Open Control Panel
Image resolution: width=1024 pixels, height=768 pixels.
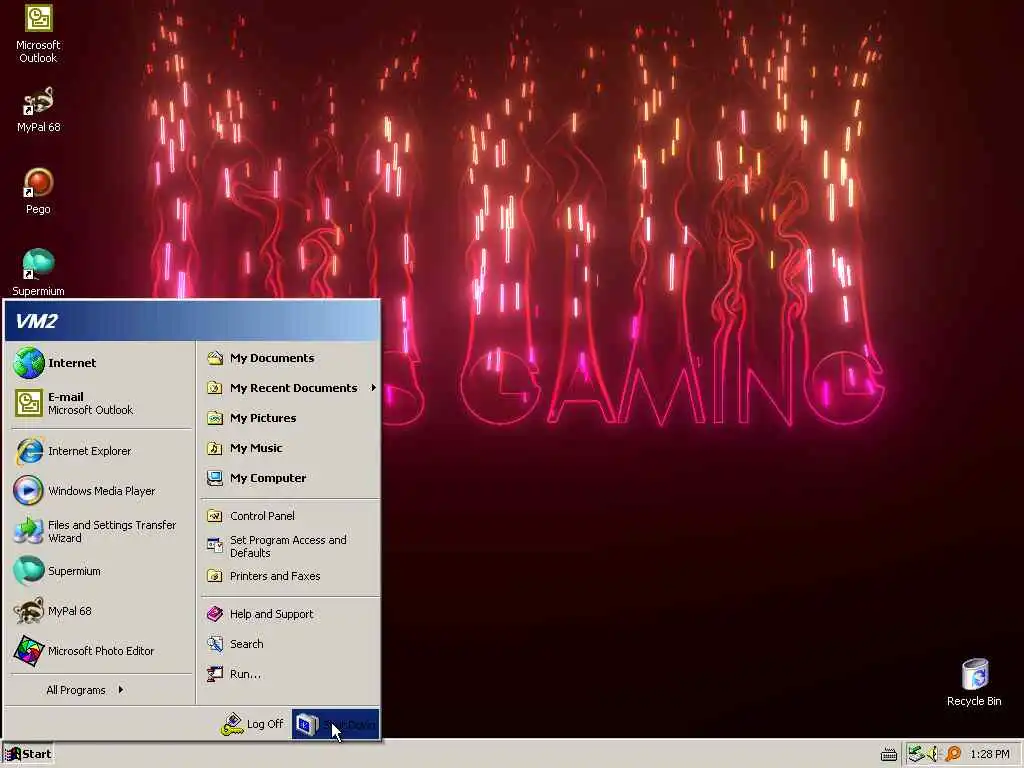[x=289, y=516]
